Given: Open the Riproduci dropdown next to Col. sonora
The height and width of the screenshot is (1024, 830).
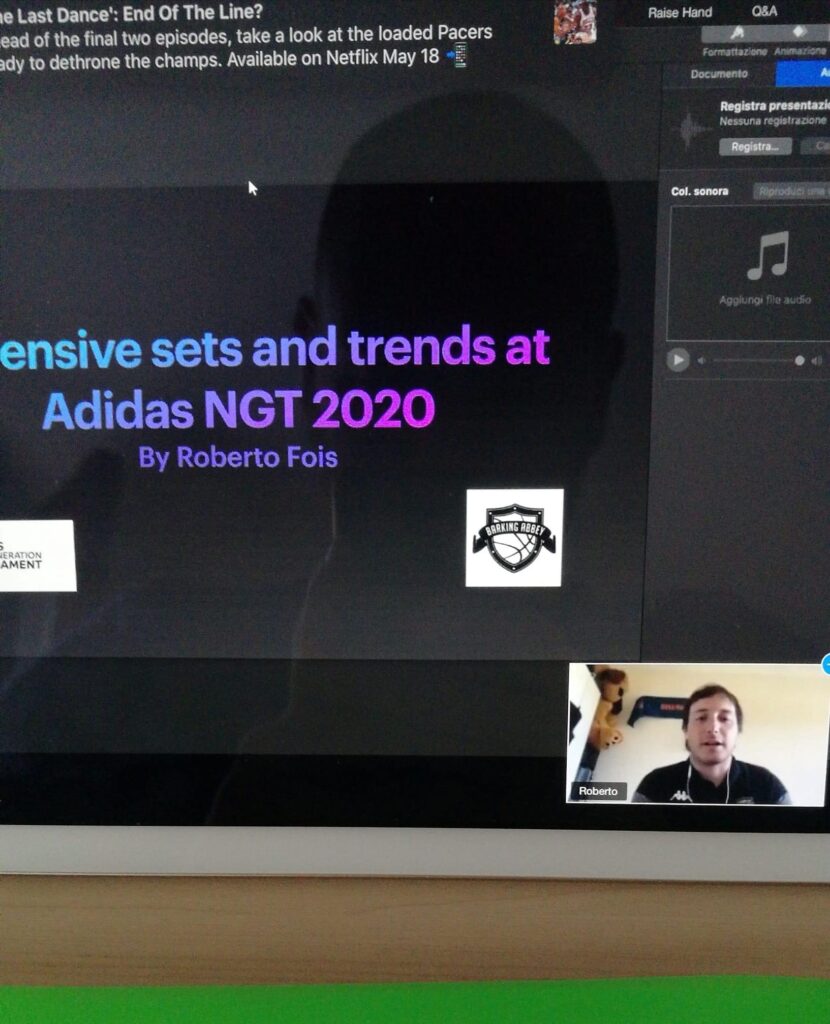Looking at the screenshot, I should (x=791, y=191).
